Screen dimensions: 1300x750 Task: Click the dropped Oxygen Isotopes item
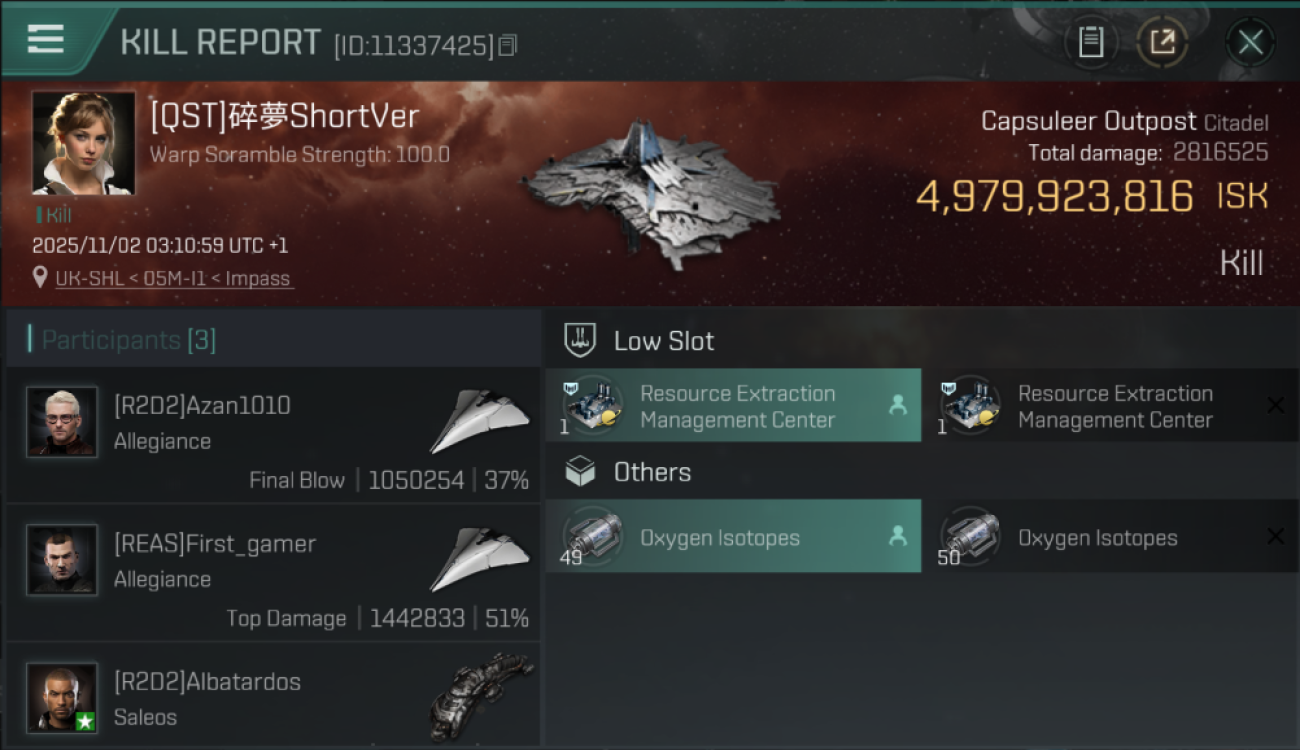(x=733, y=537)
